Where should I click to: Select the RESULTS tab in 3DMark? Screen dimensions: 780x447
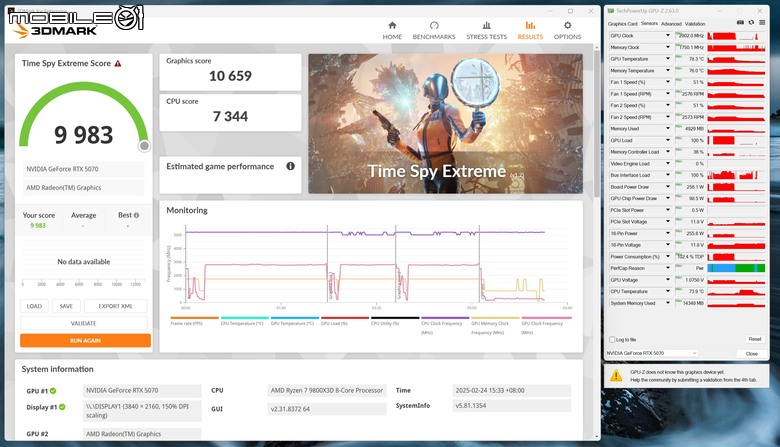pos(530,31)
